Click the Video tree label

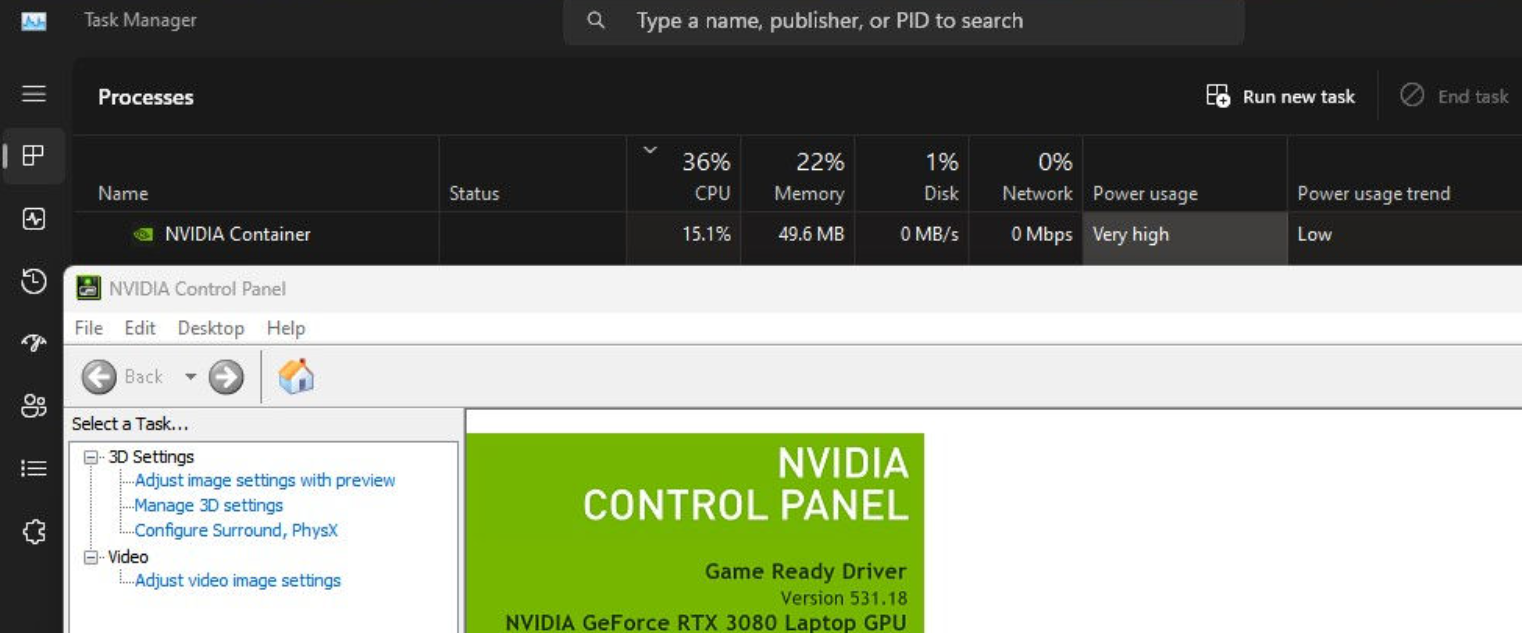[128, 557]
